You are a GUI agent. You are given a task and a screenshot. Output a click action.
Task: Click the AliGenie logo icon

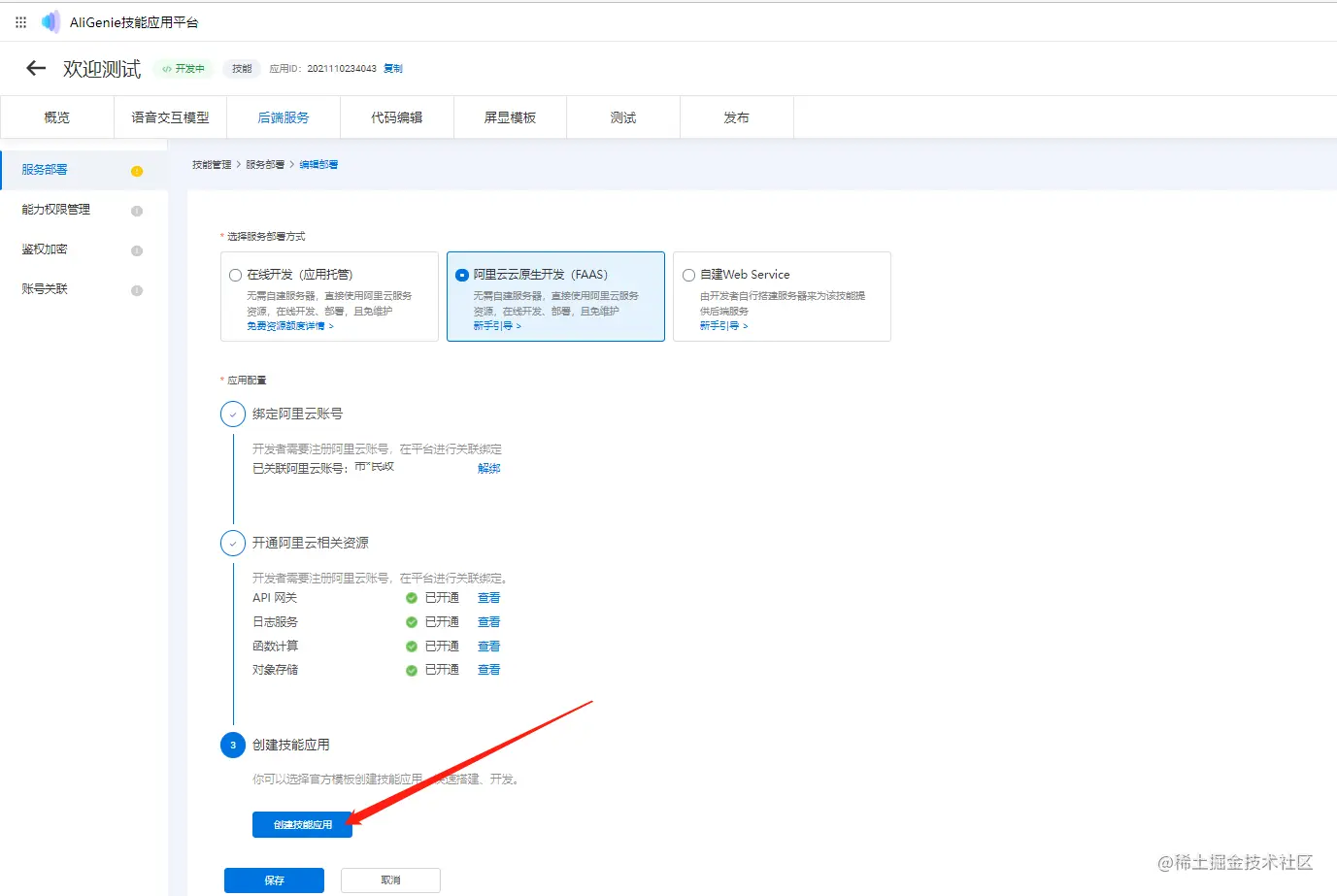50,21
